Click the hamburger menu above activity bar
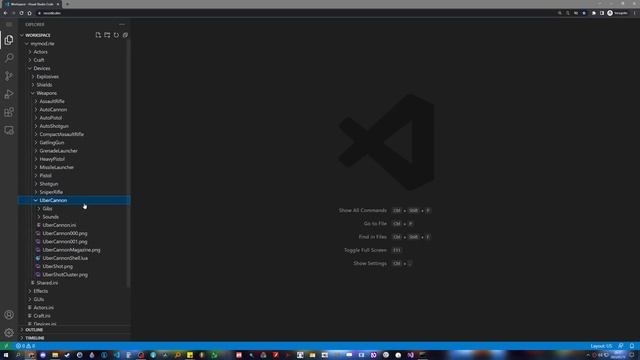 [9, 24]
